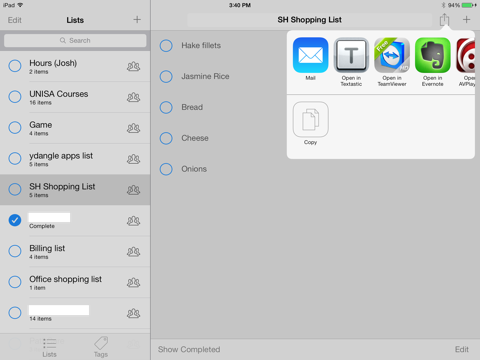480x360 pixels.
Task: Tap the Wi-Fi indicator in status bar
Action: point(20,5)
